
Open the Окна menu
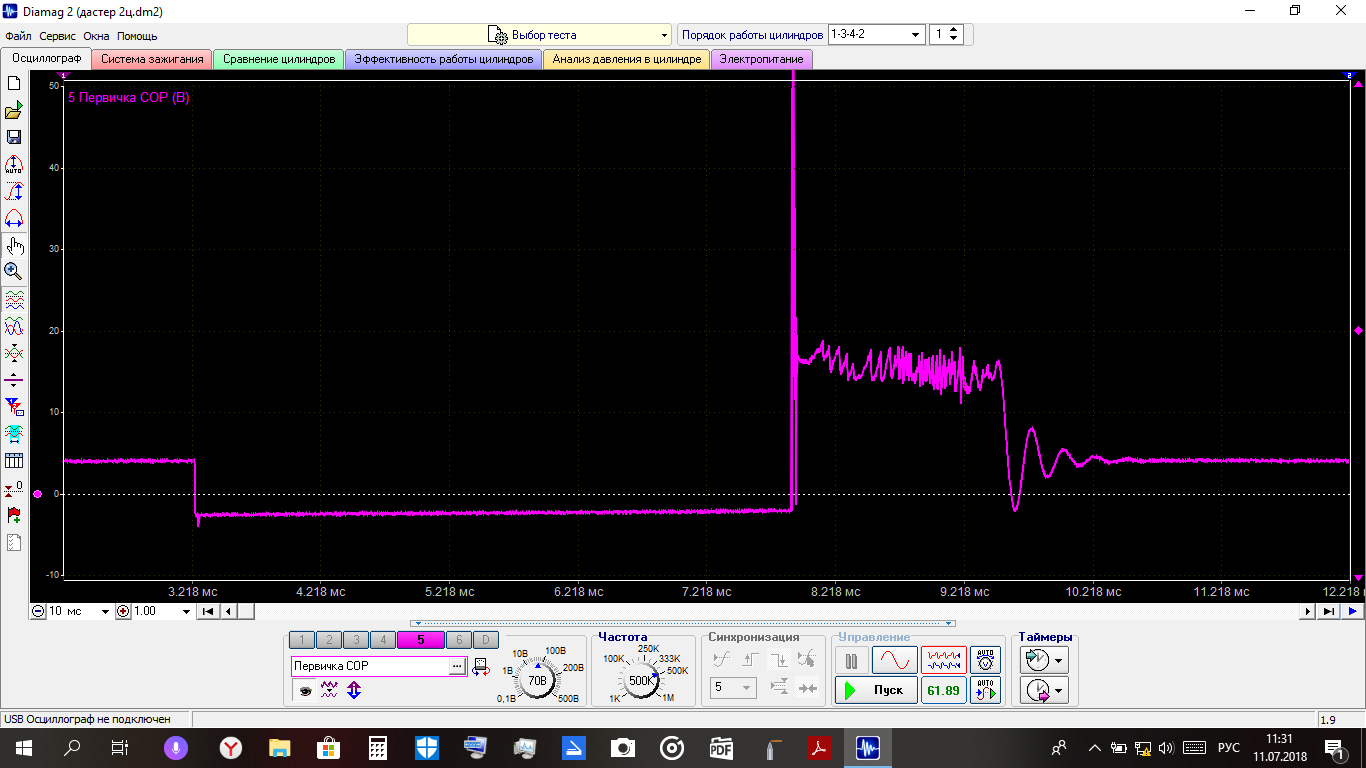point(96,36)
